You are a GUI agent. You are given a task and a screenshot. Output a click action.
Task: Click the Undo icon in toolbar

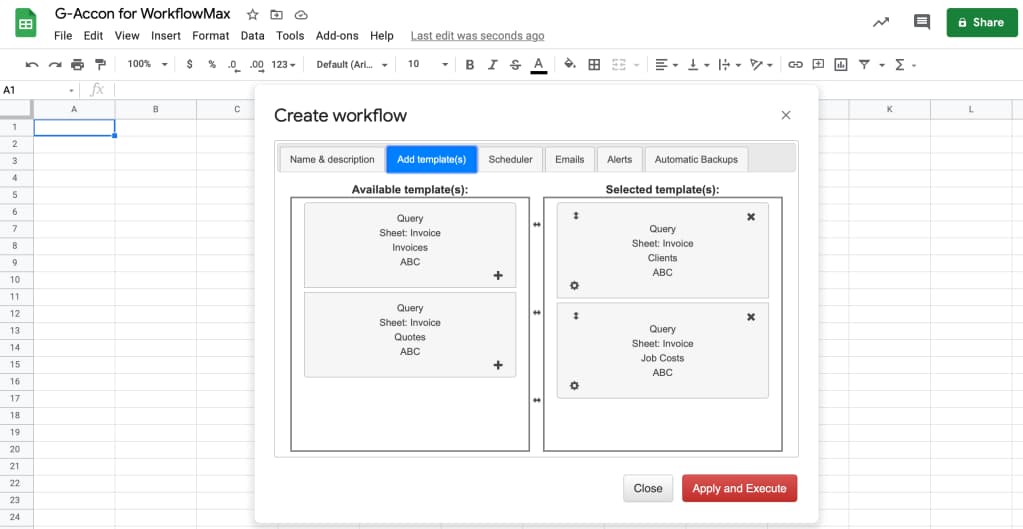click(x=31, y=65)
